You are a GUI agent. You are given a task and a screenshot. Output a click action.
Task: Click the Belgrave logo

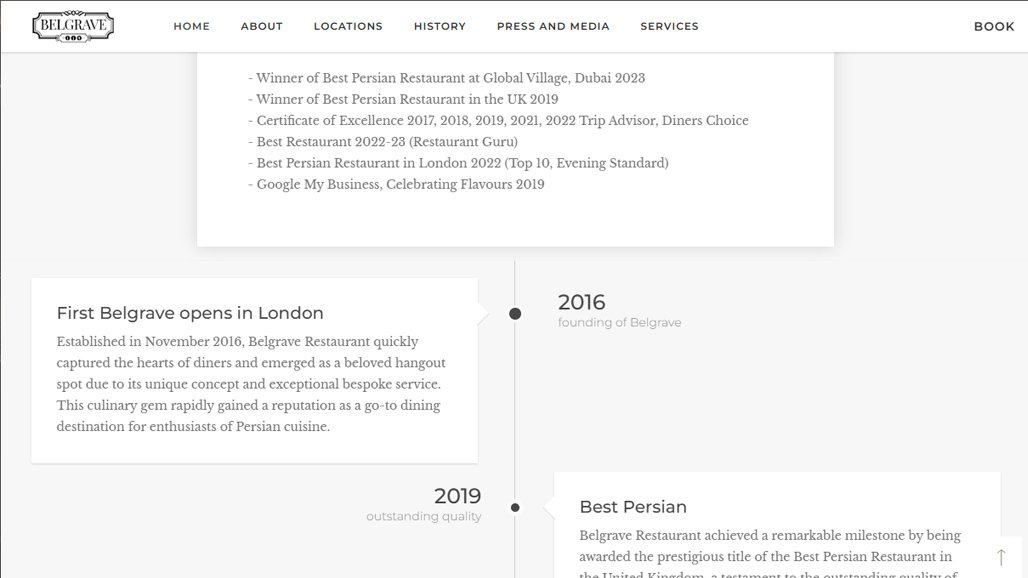click(x=73, y=26)
